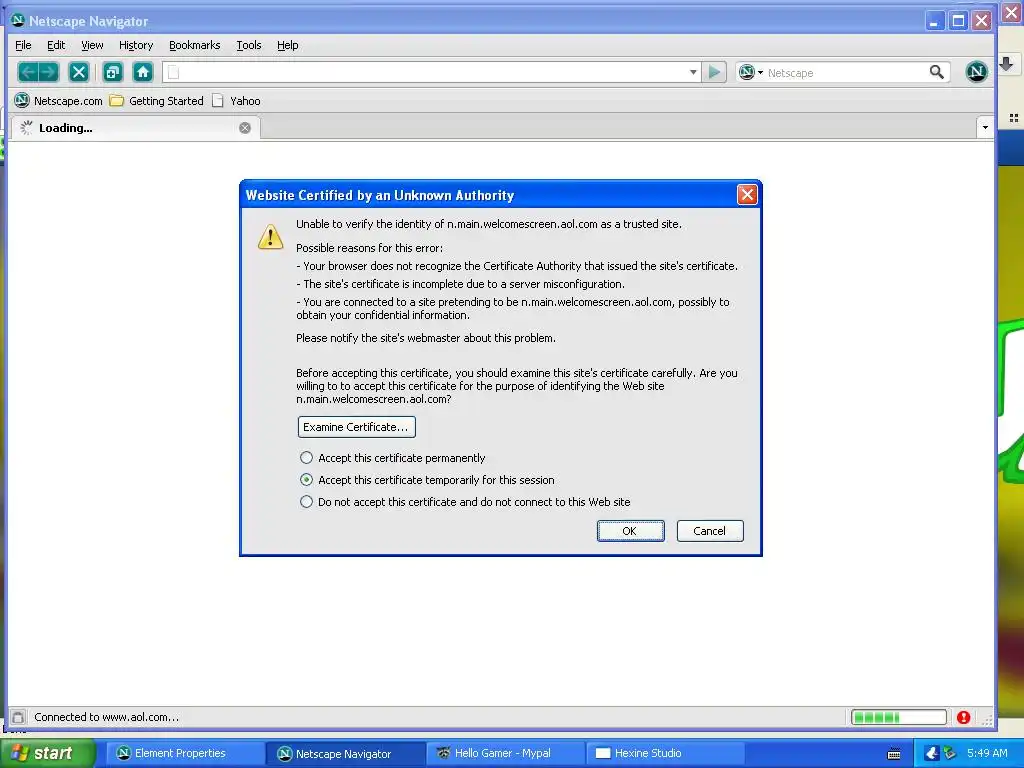Image resolution: width=1024 pixels, height=768 pixels.
Task: Open the search engine selector dropdown
Action: (751, 72)
